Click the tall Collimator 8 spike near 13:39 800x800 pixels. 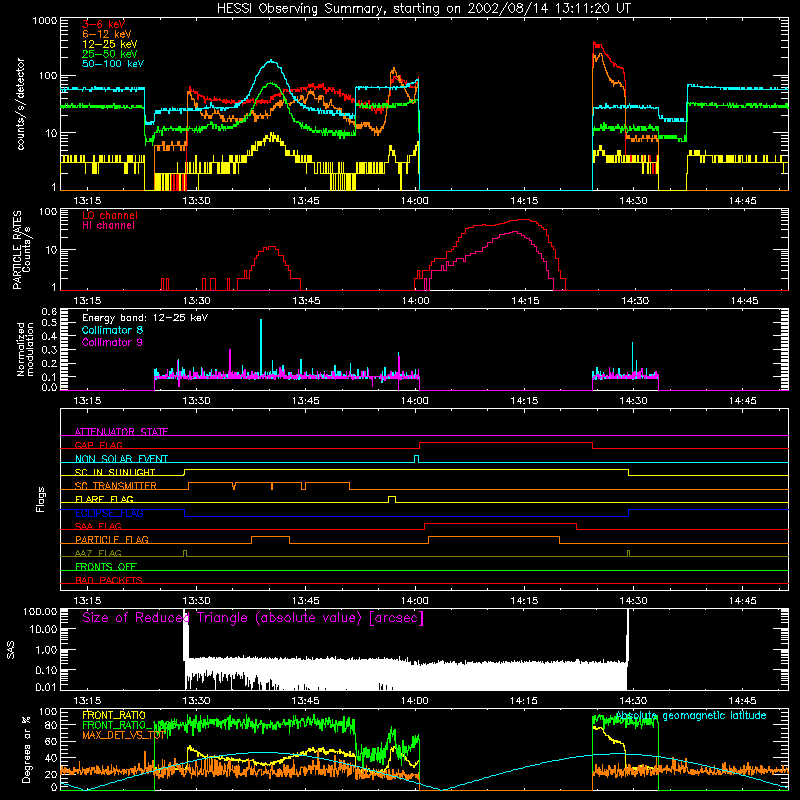pos(261,347)
